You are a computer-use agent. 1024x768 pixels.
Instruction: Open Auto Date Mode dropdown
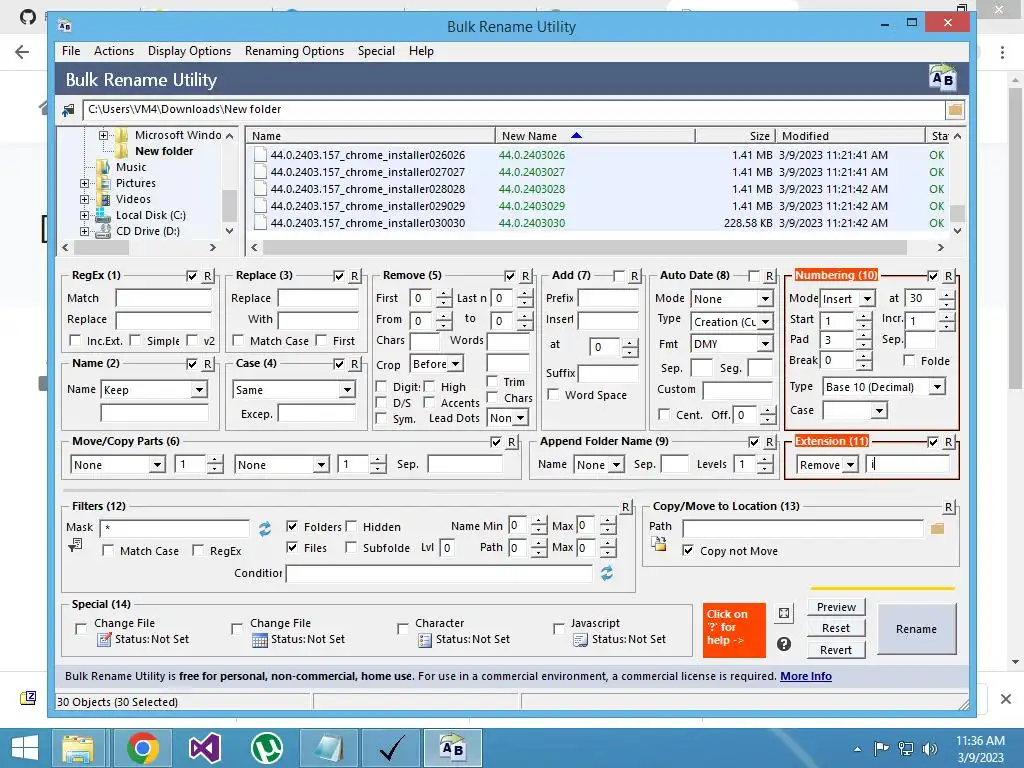(x=765, y=299)
